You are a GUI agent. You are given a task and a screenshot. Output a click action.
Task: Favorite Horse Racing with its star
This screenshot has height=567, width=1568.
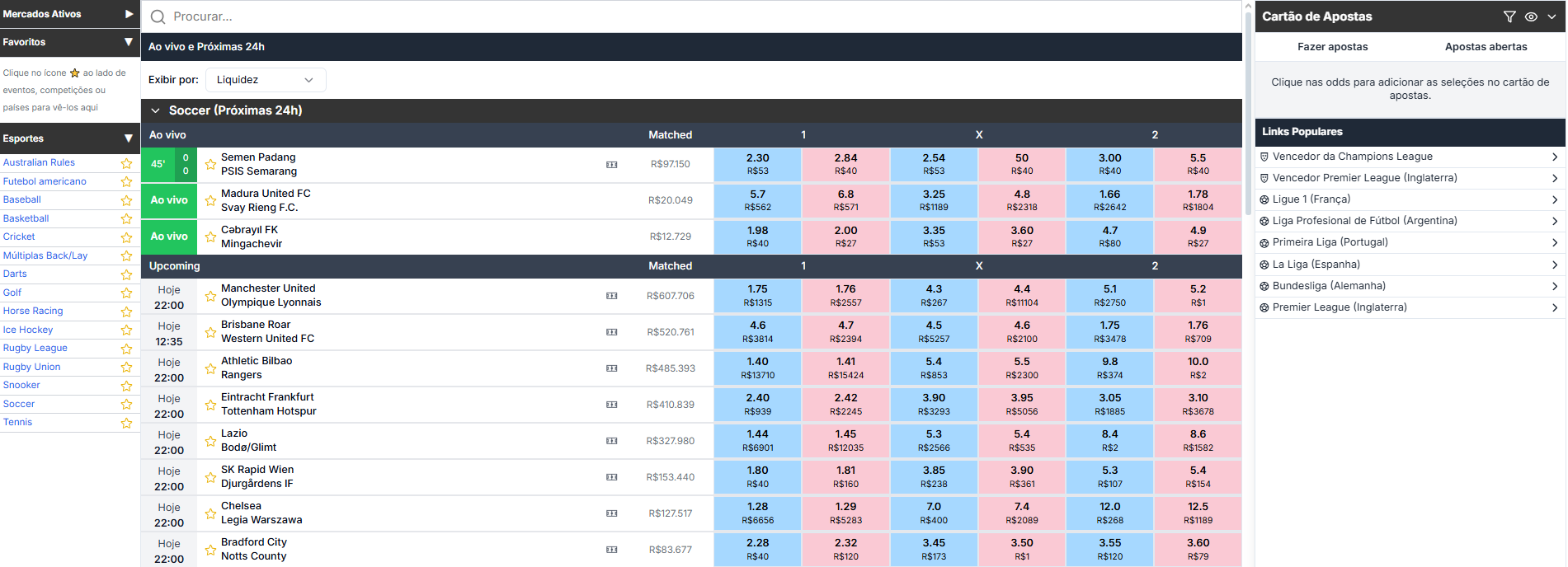tap(126, 312)
